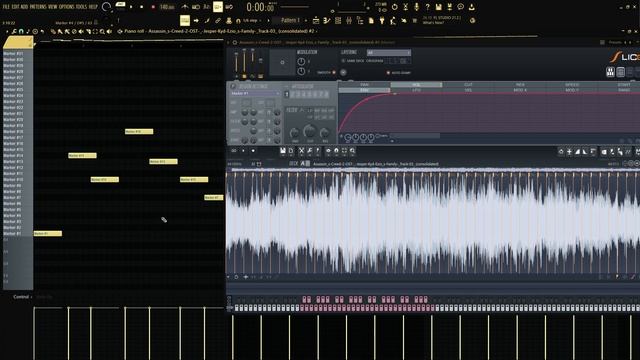Screen dimensions: 640x360
Task: Open the OPTIONS menu
Action: [67, 7]
